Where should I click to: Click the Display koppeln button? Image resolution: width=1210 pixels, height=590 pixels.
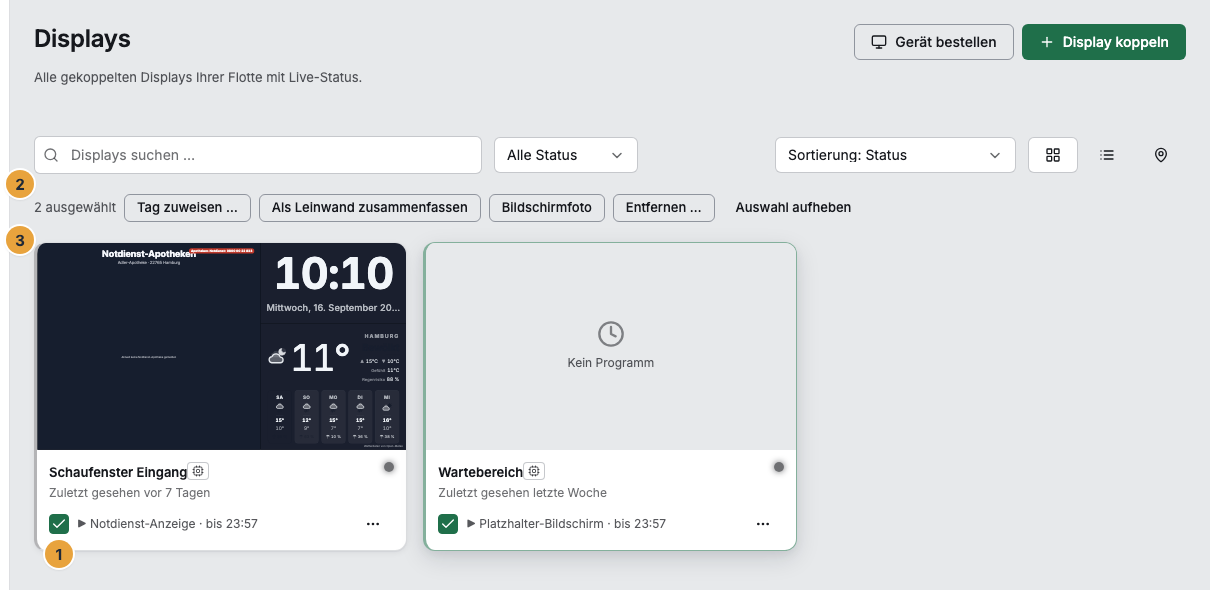pos(1104,42)
